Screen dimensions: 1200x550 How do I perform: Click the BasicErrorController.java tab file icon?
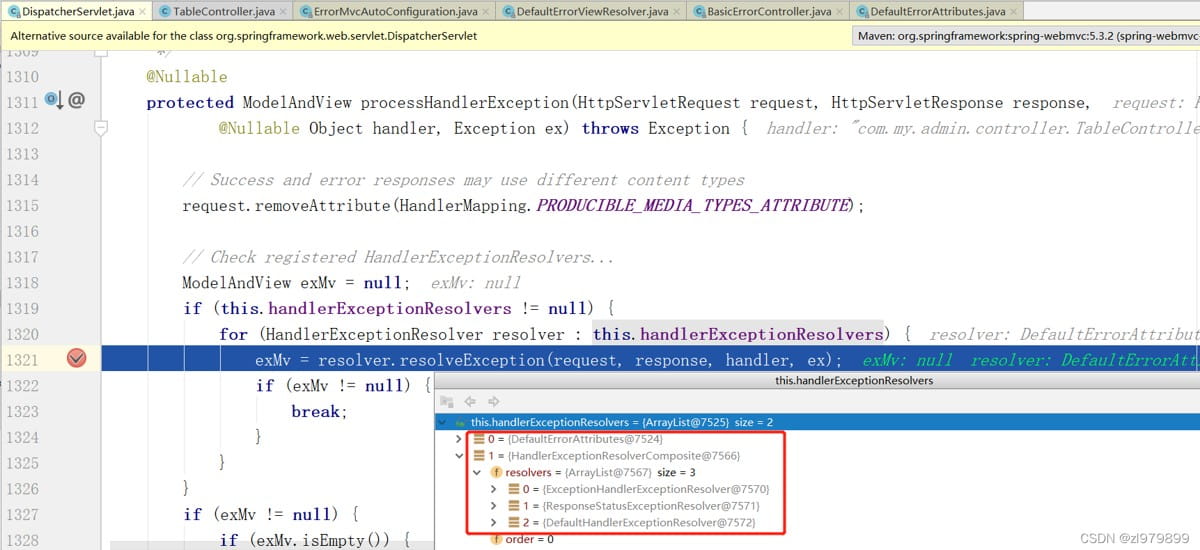(701, 12)
